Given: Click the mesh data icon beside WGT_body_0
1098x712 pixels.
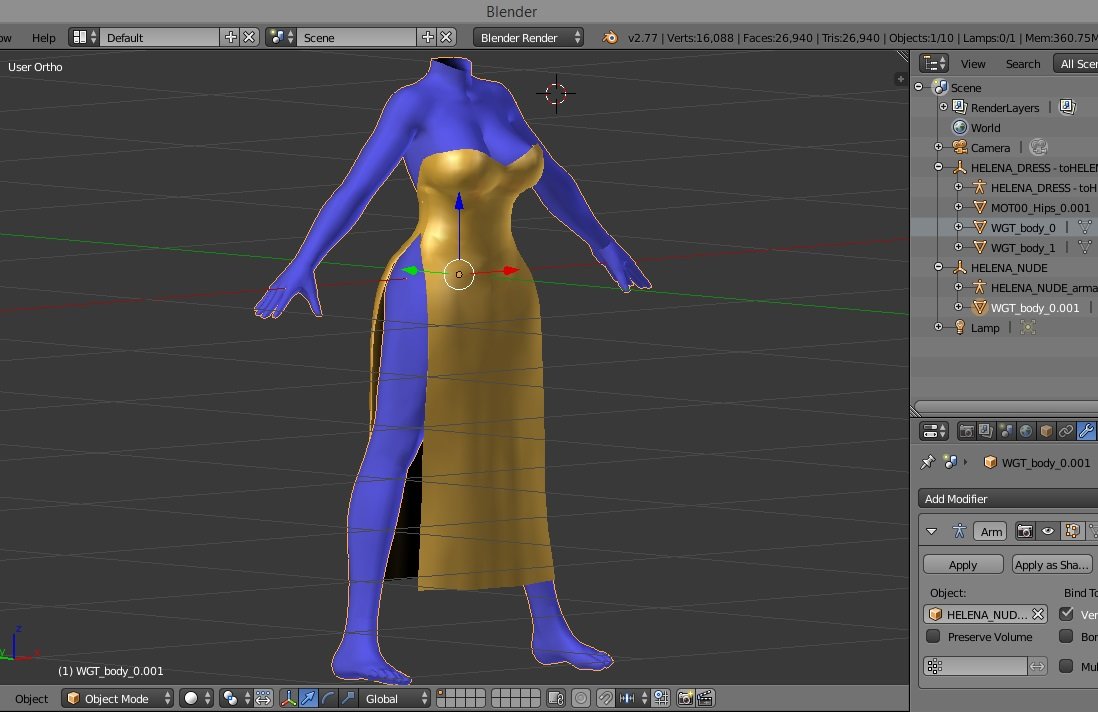Looking at the screenshot, I should [x=1084, y=227].
